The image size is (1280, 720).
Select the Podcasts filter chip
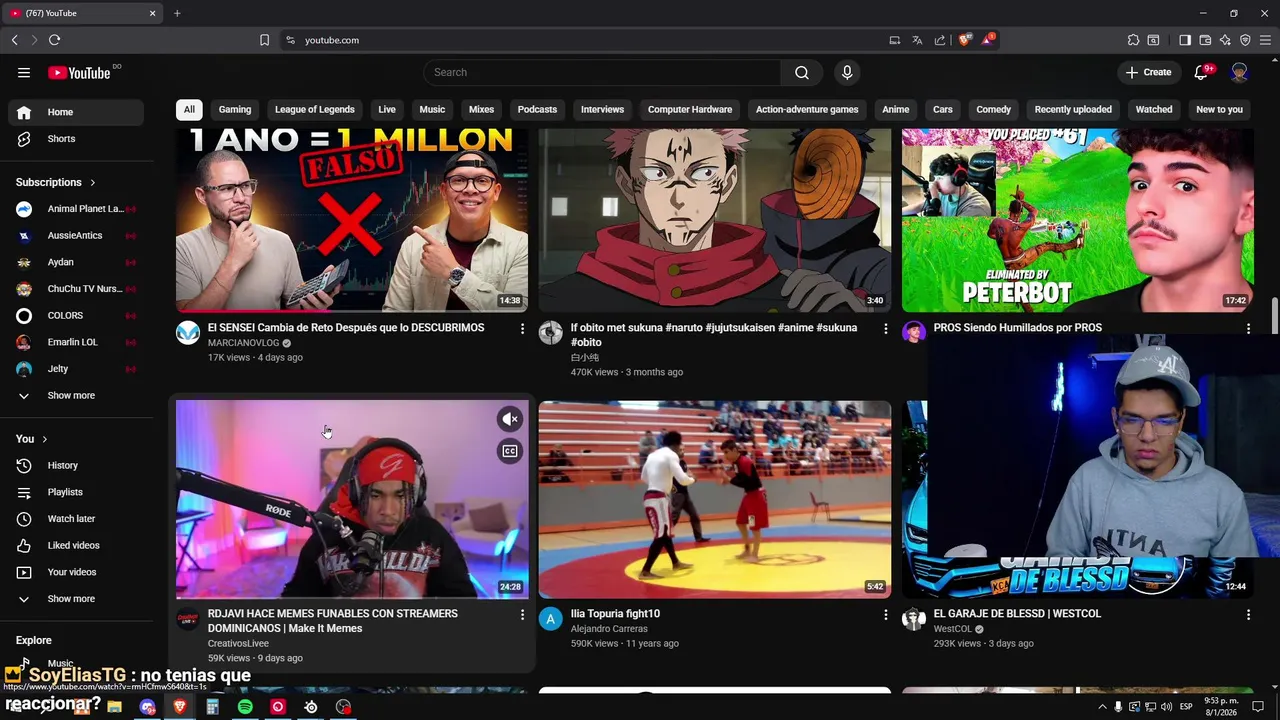(x=537, y=109)
